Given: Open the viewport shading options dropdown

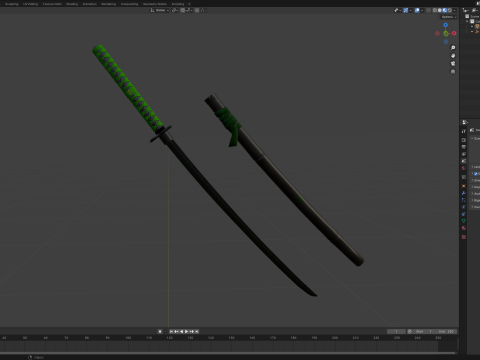Looking at the screenshot, I should [454, 10].
